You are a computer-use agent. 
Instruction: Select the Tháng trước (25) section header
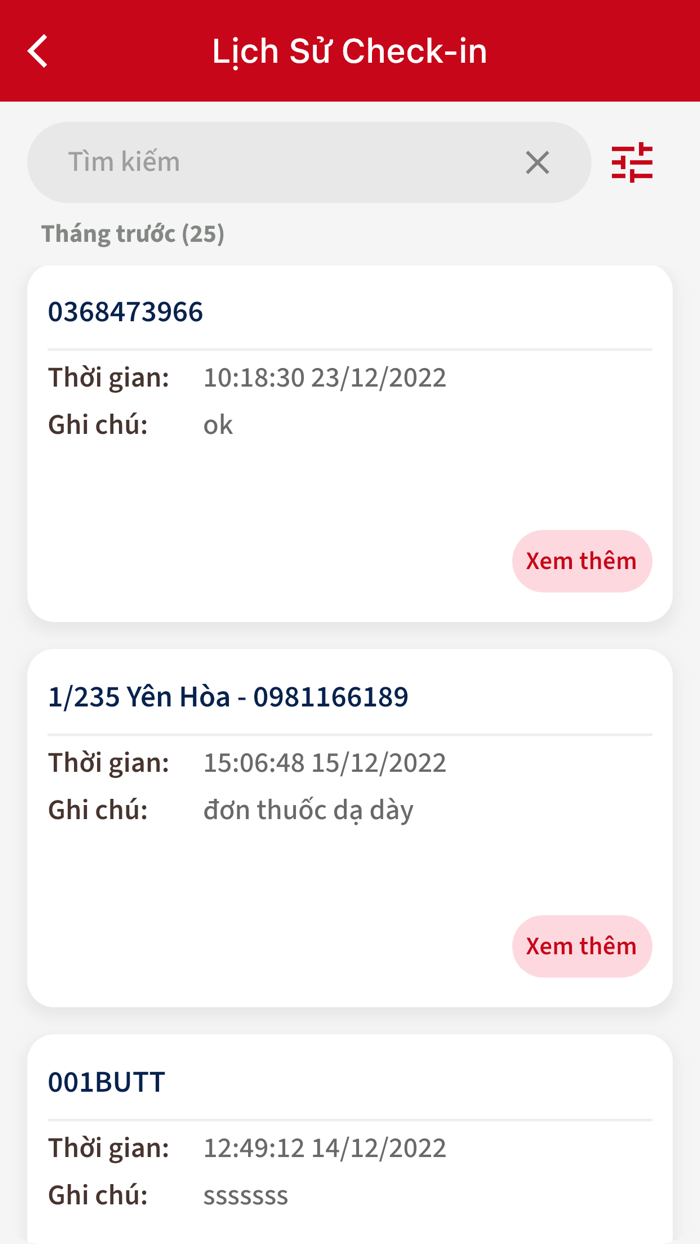click(x=133, y=233)
